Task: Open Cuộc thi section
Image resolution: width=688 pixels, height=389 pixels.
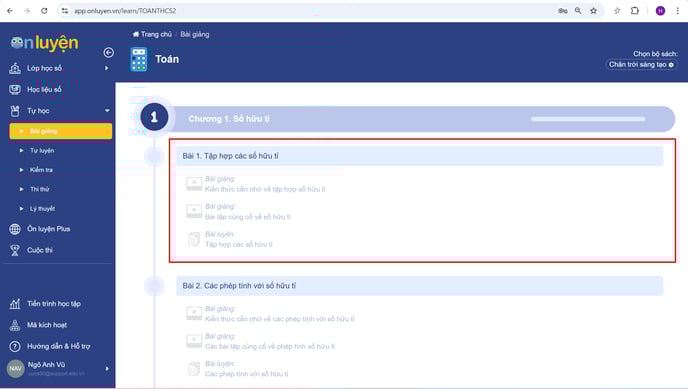Action: 40,250
